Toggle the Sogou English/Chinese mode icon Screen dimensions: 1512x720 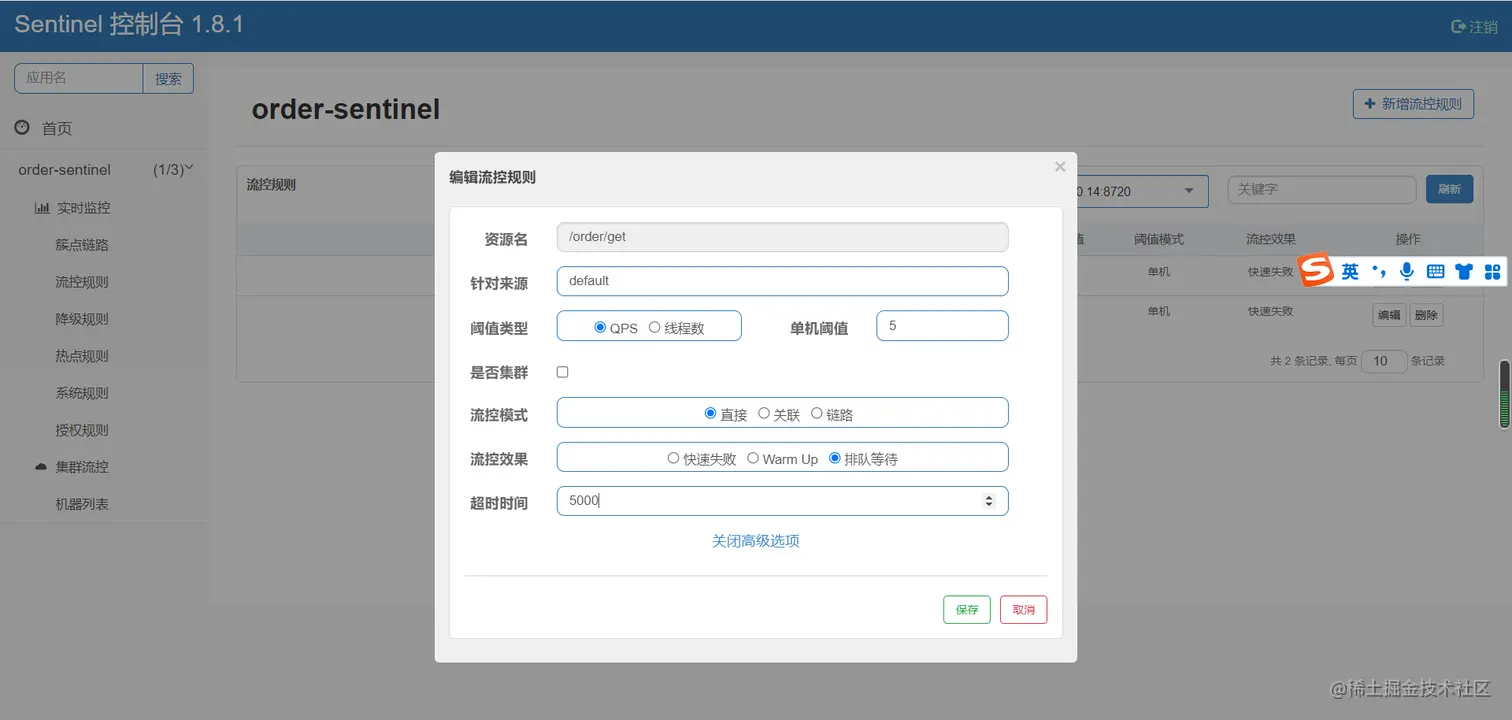1350,271
